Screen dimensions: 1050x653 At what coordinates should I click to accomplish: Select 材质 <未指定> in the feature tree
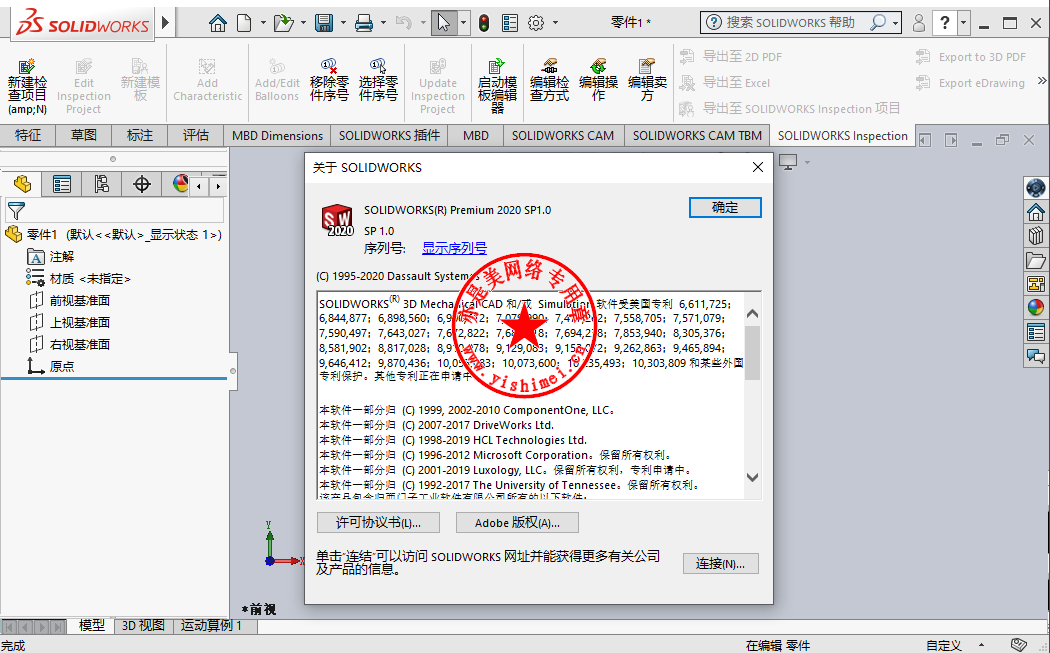coord(78,279)
